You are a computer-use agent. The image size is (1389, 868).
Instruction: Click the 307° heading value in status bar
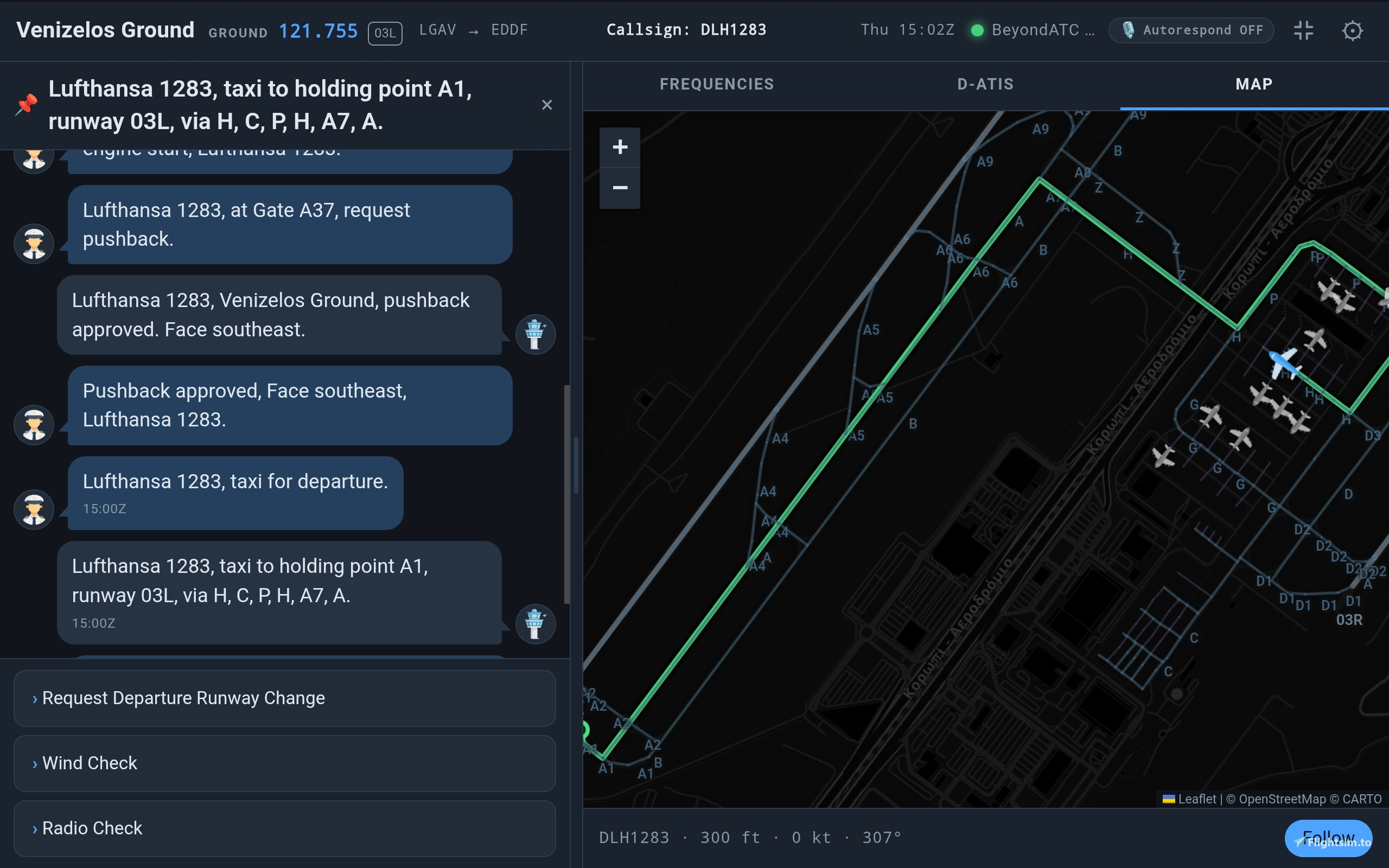[882, 838]
